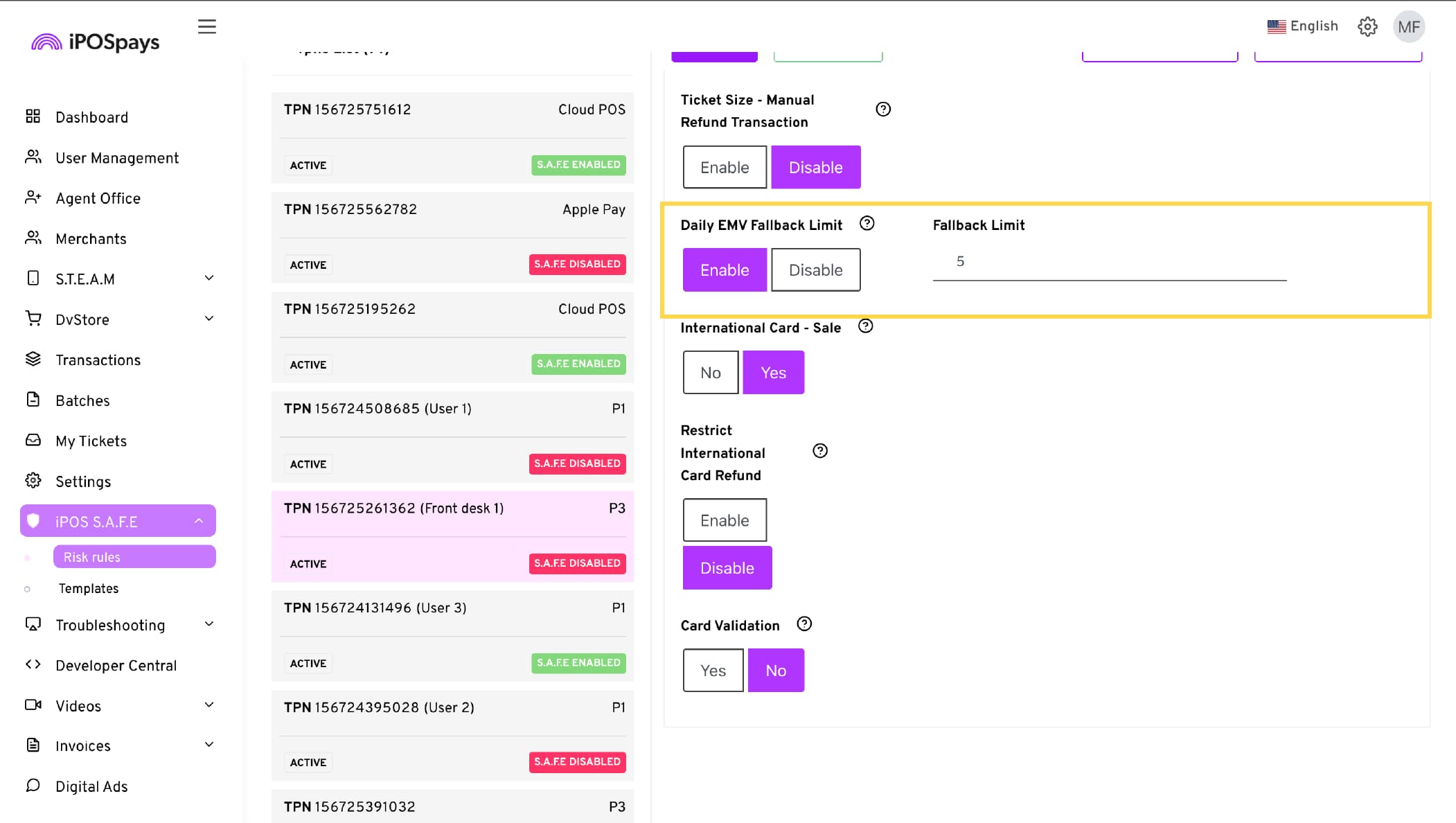Click help icon for Restrict International Card Refund

819,451
